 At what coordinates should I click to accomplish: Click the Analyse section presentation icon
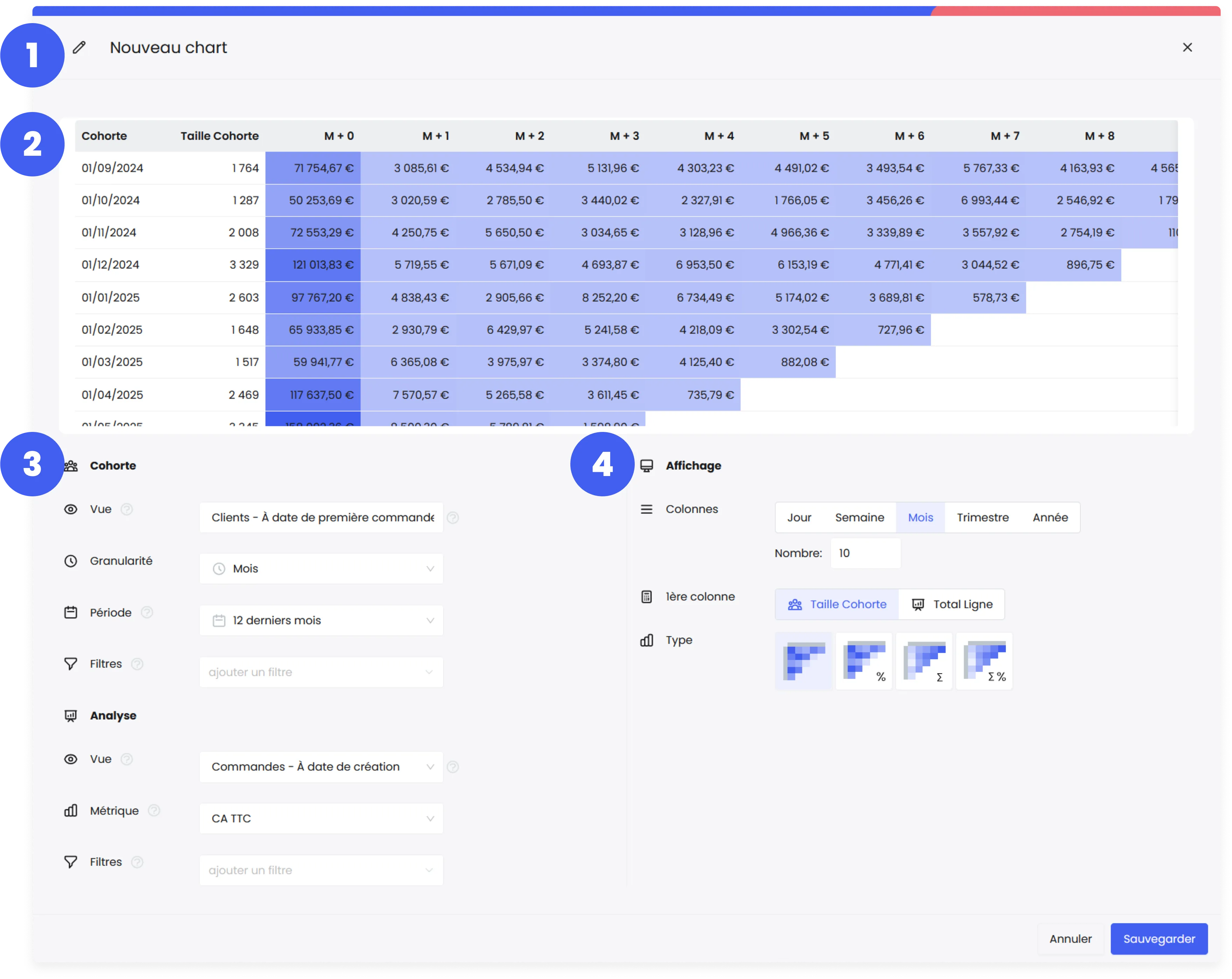[x=70, y=716]
